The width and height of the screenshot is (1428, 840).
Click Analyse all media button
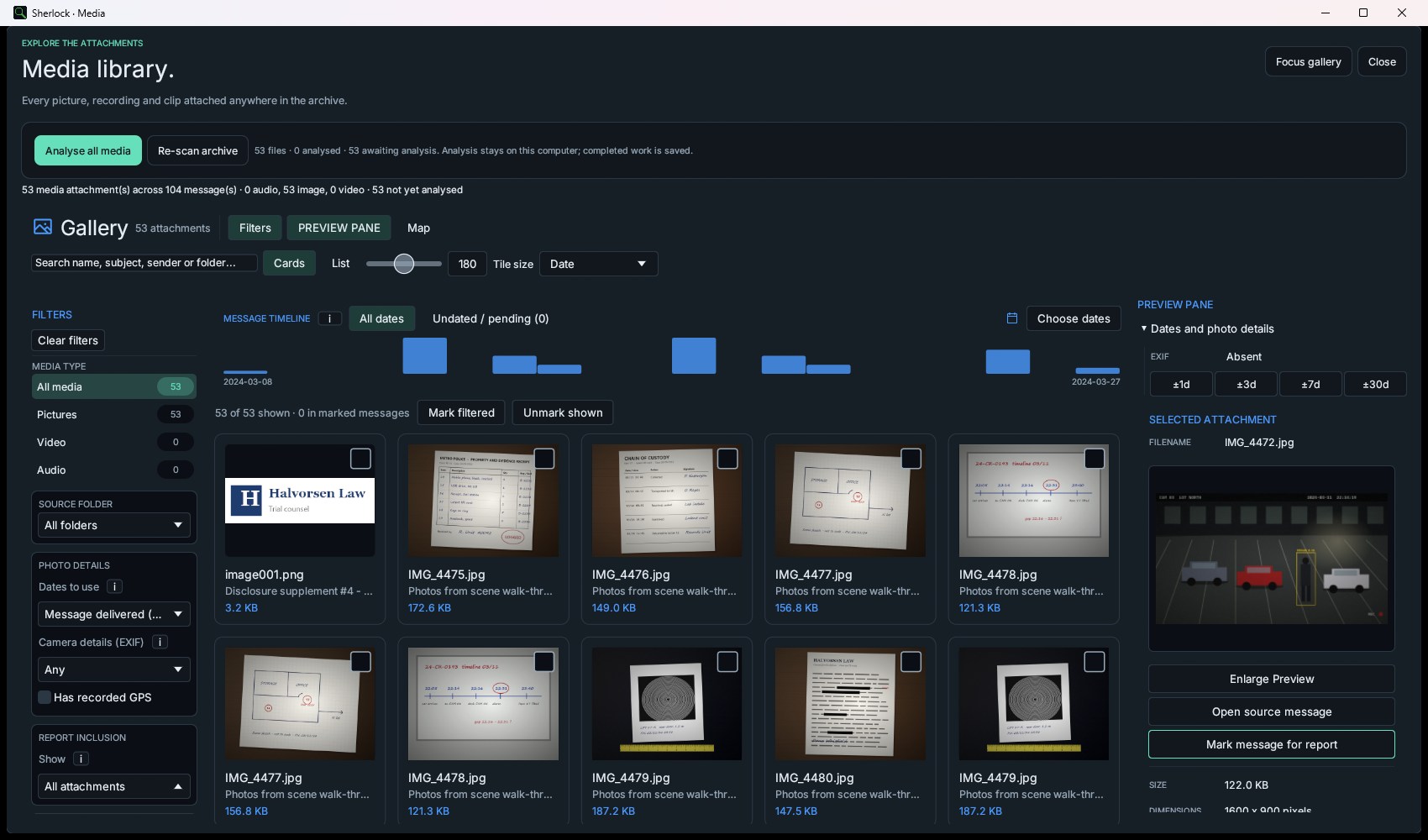(88, 150)
